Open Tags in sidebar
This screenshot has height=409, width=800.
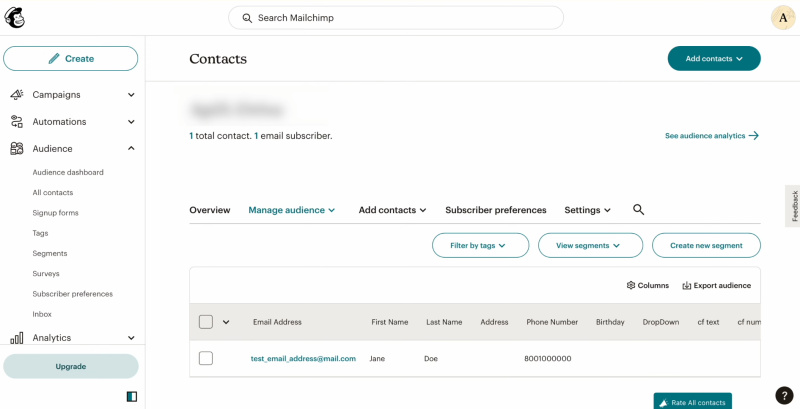pos(40,233)
